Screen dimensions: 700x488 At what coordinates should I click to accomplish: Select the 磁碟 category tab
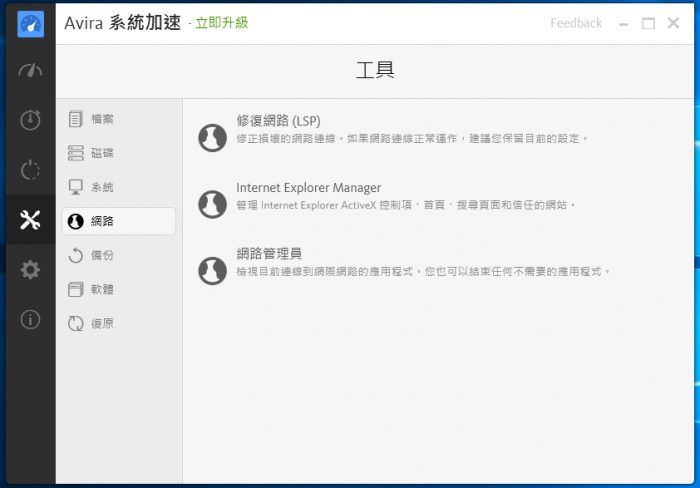[119, 153]
